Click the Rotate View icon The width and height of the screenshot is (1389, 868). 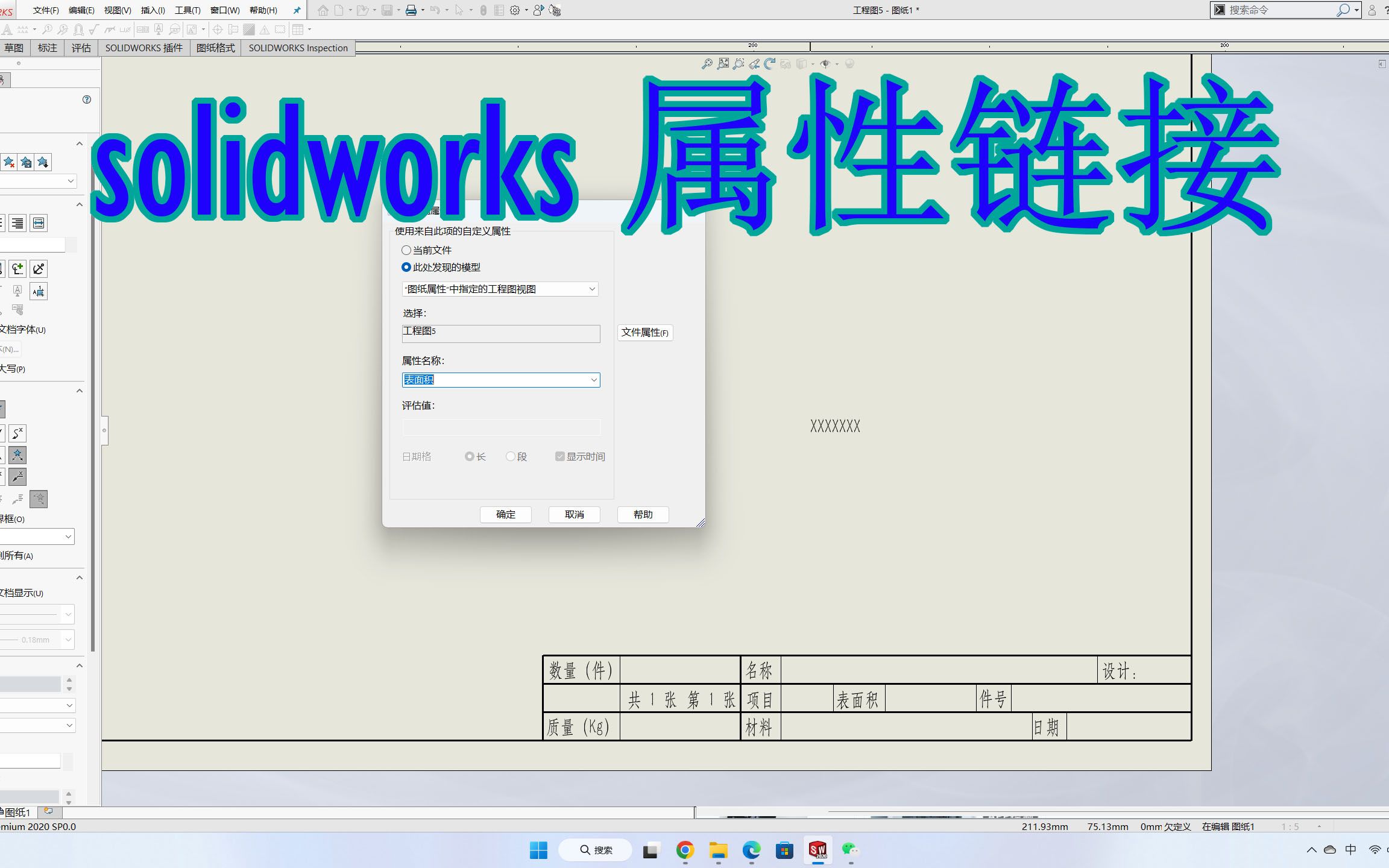769,63
